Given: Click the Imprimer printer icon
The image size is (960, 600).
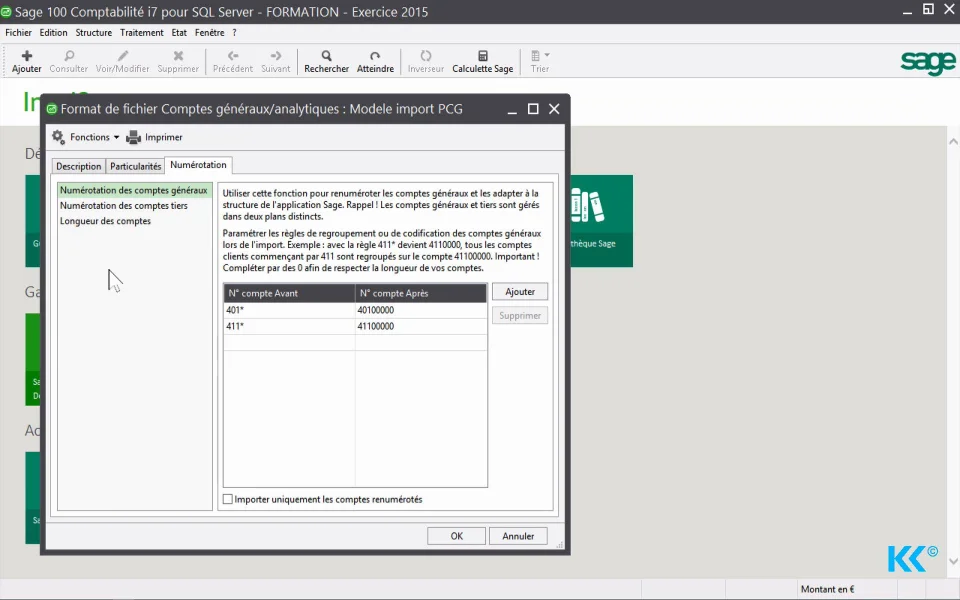Looking at the screenshot, I should [x=133, y=137].
